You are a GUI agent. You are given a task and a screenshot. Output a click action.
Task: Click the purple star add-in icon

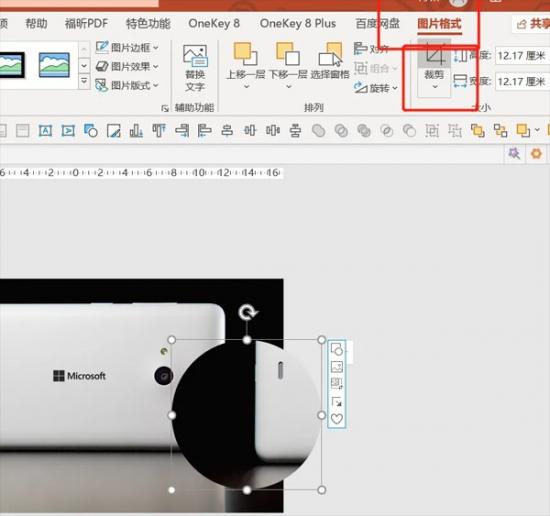click(x=514, y=154)
